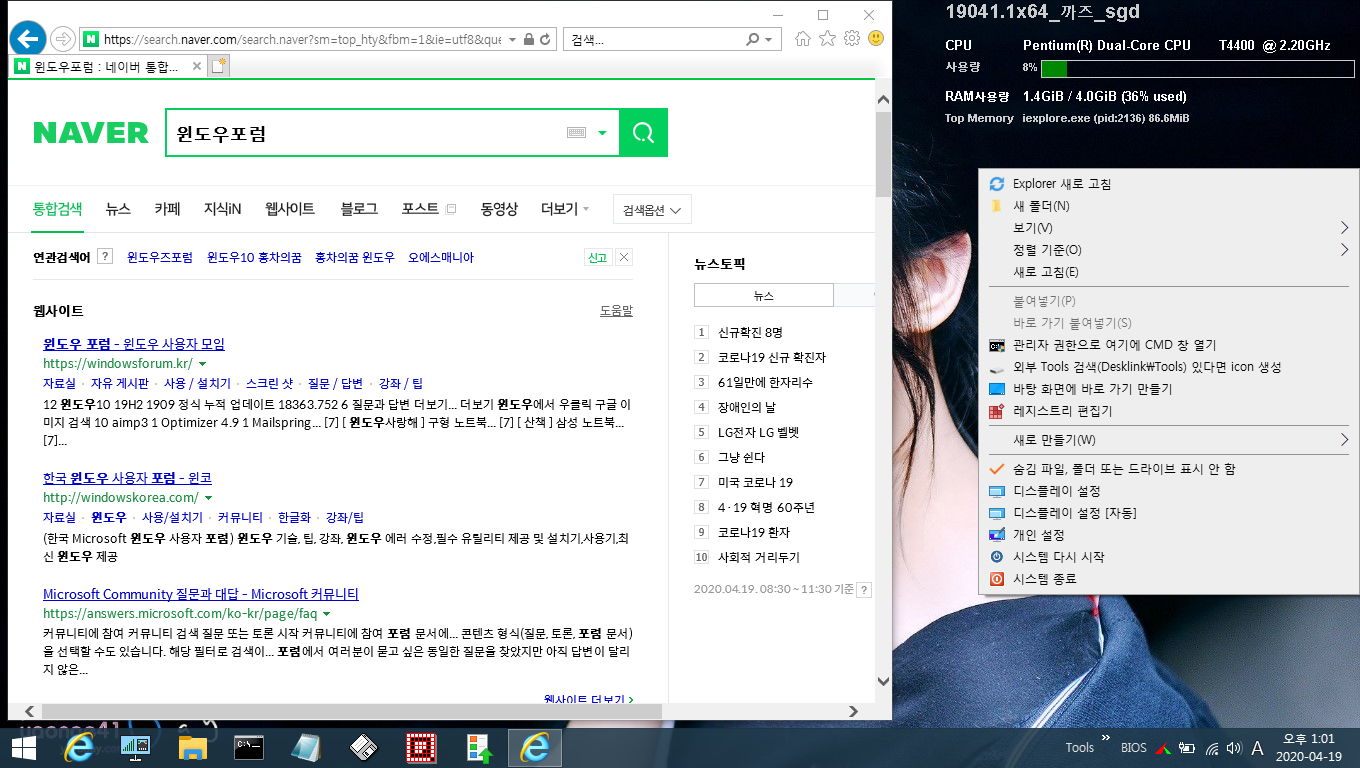Choose 레지스트리 편집기 from the context menu
The height and width of the screenshot is (768, 1360).
pyautogui.click(x=1166, y=411)
